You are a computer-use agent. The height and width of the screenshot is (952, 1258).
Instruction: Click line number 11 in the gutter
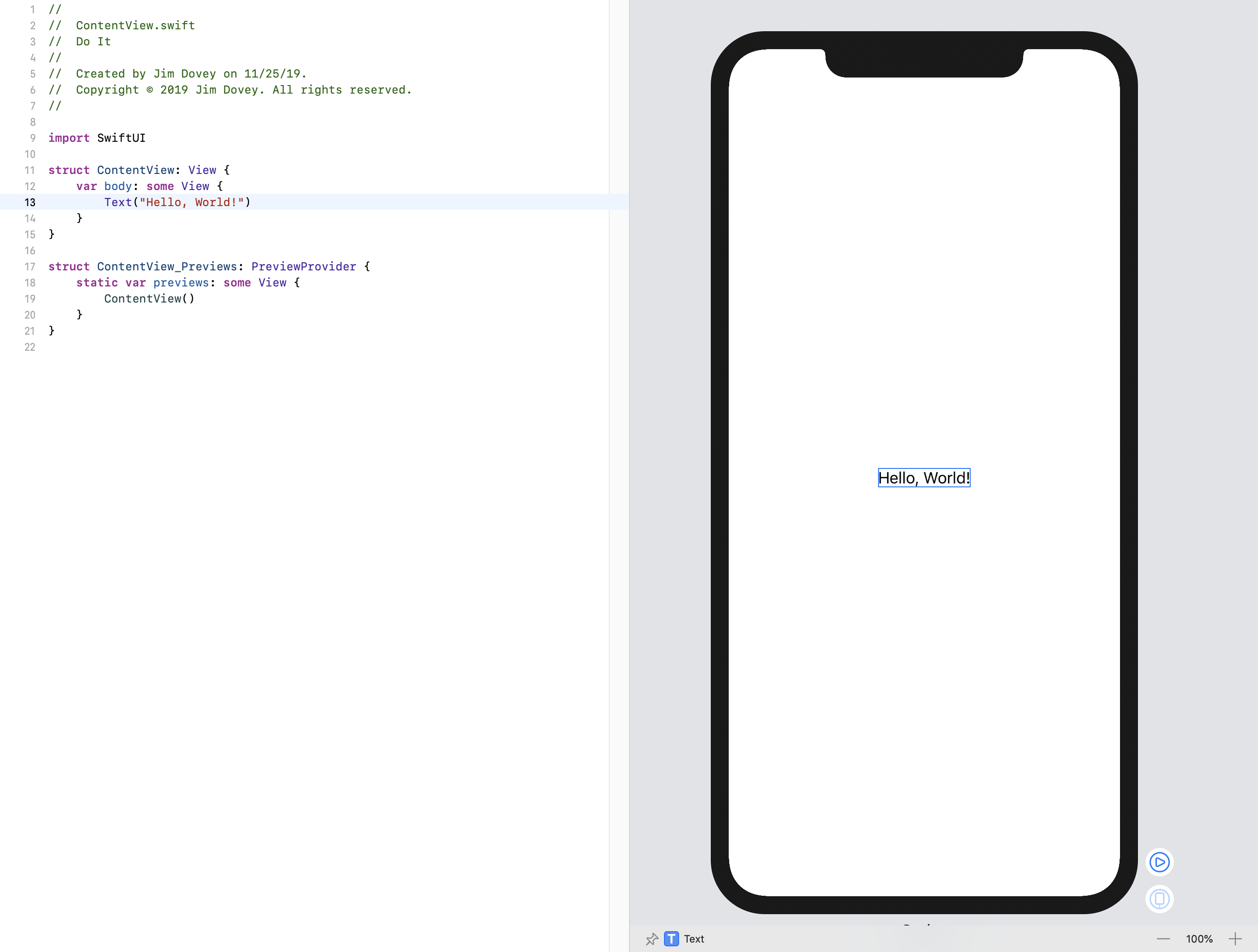(30, 170)
